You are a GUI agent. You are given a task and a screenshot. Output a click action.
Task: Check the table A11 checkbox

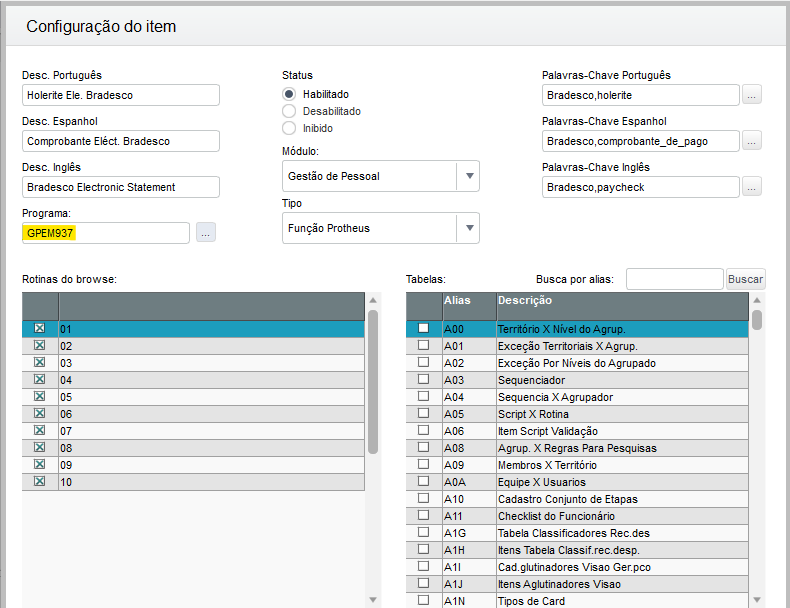click(x=423, y=515)
